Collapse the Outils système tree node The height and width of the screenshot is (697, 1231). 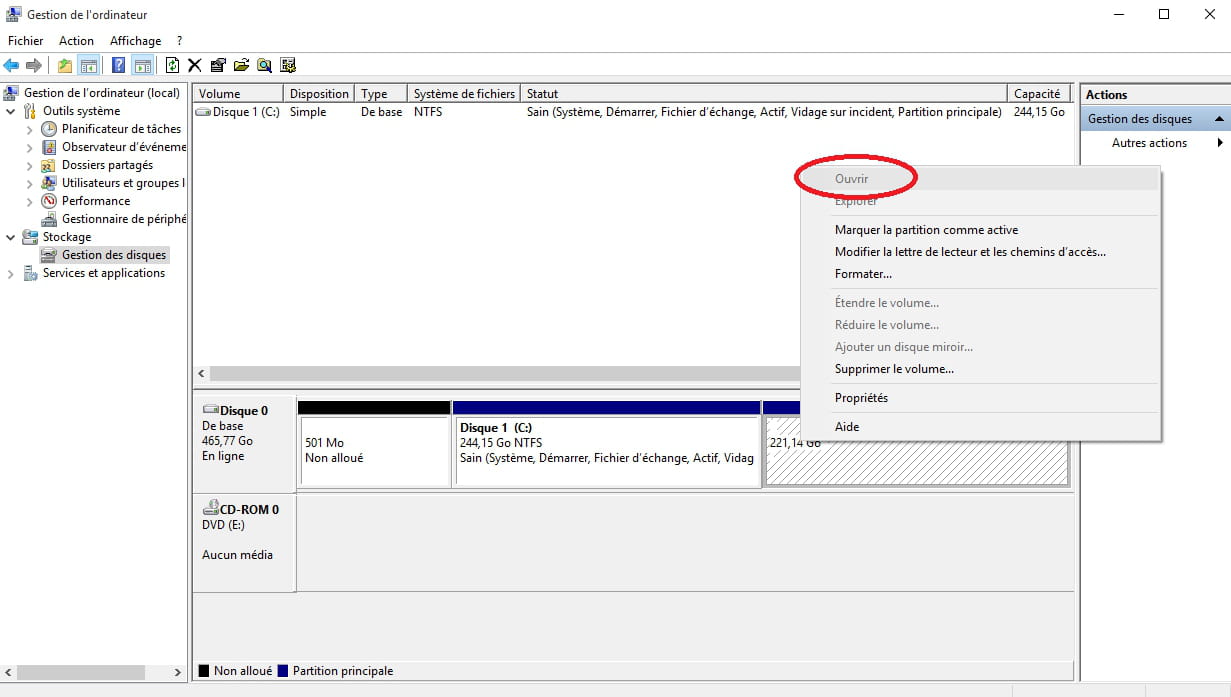(11, 111)
